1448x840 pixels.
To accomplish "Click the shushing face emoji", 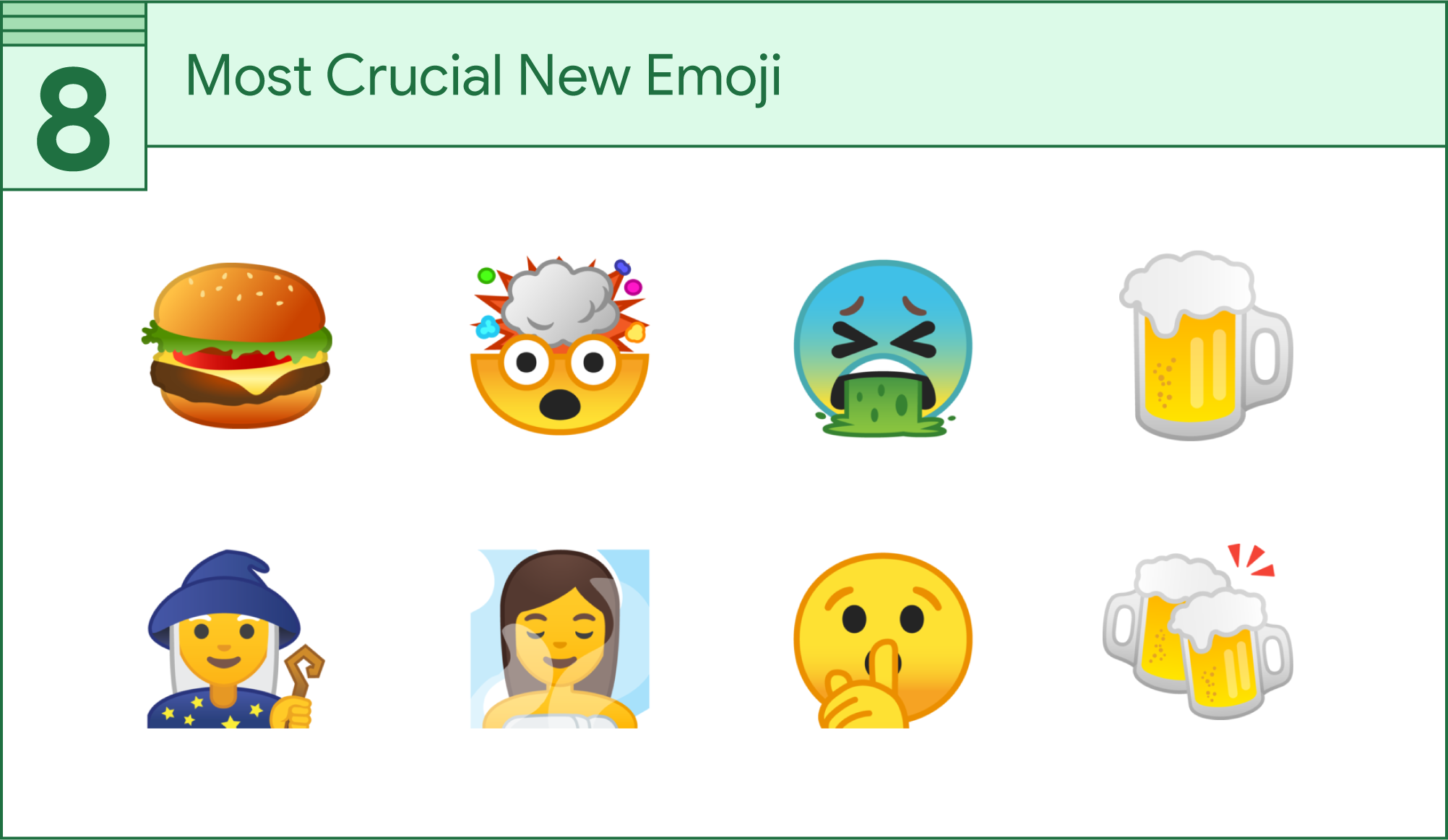I will [x=883, y=640].
